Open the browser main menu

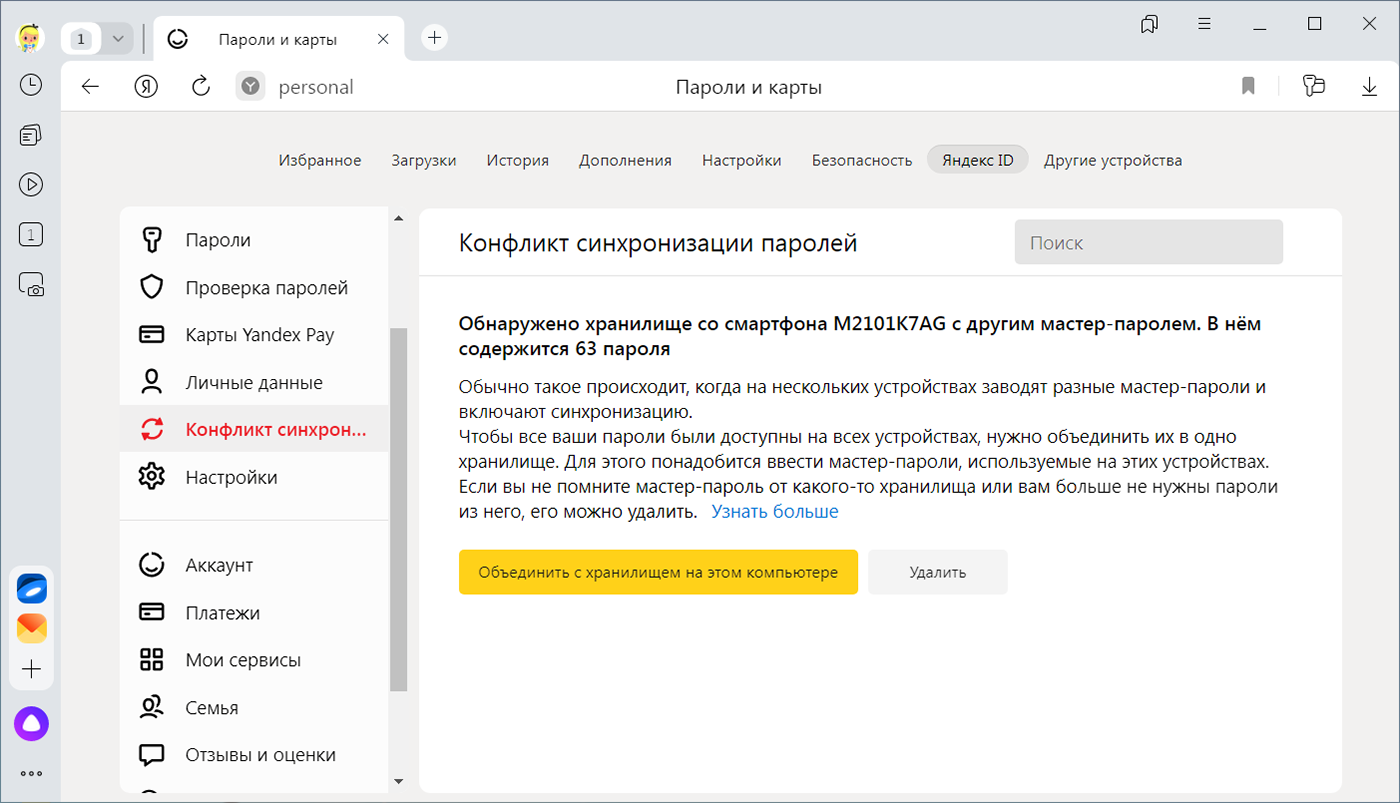pos(1205,24)
